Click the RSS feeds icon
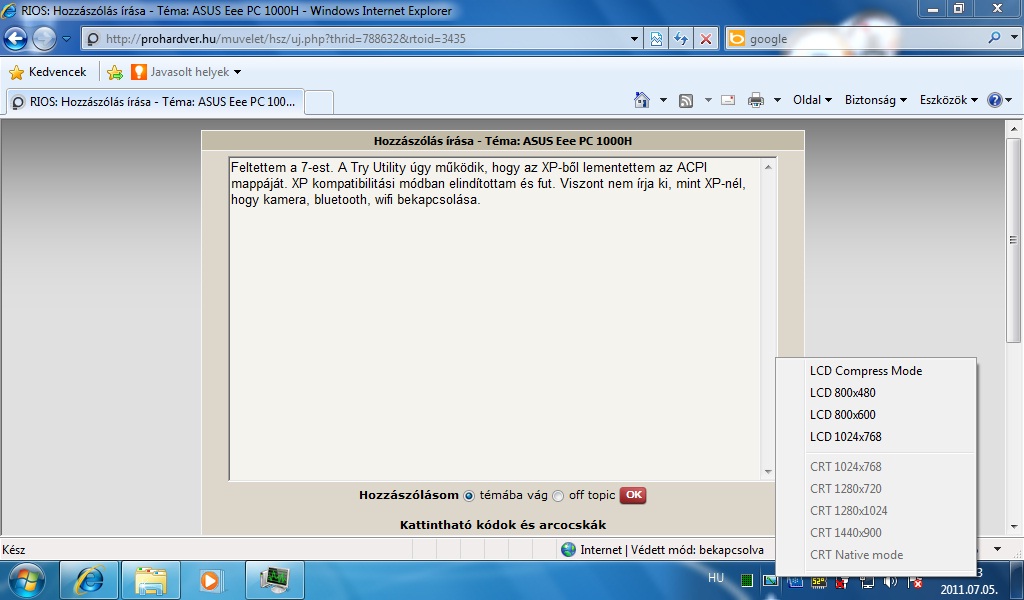 [x=686, y=100]
